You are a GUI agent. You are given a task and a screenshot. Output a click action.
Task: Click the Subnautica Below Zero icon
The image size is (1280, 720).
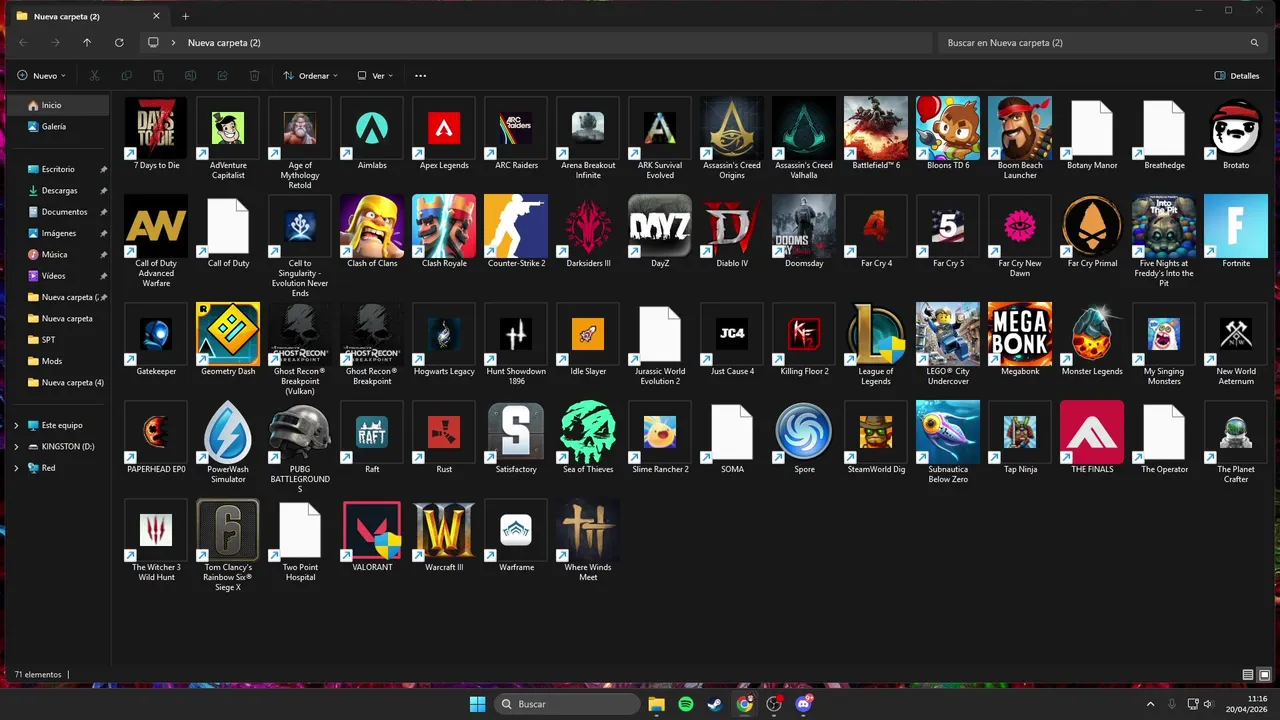[x=948, y=432]
